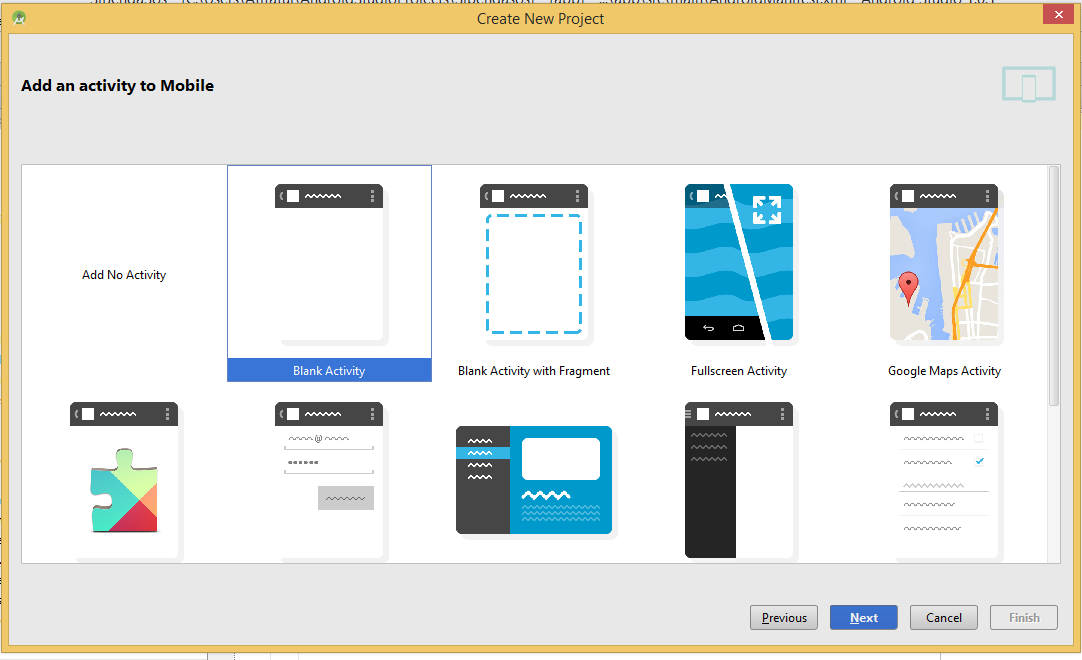
Task: Close the Create New Project dialog
Action: tap(1058, 14)
